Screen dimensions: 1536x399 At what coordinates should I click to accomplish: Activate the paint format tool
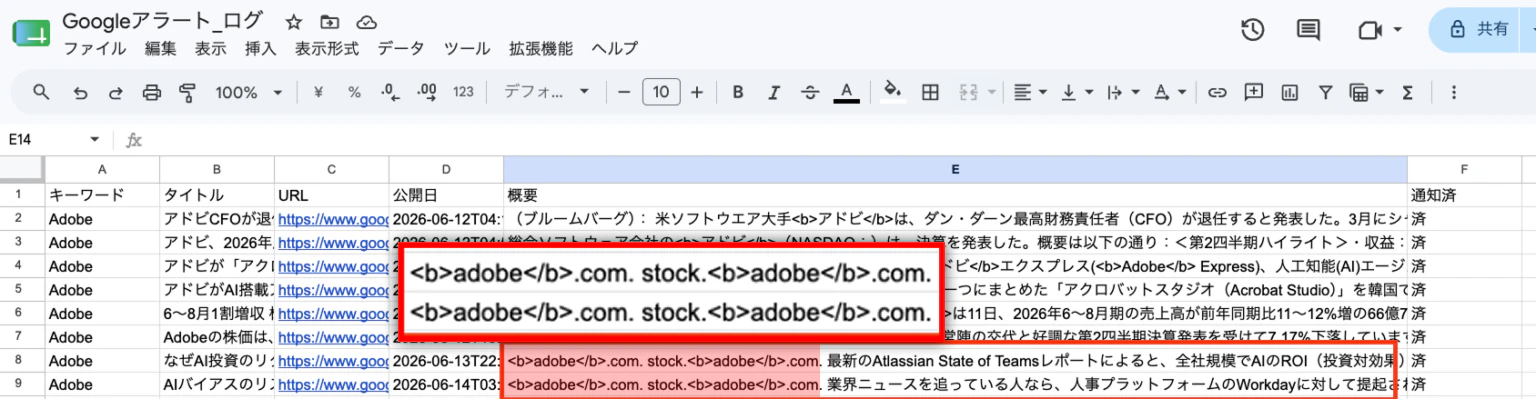(187, 92)
